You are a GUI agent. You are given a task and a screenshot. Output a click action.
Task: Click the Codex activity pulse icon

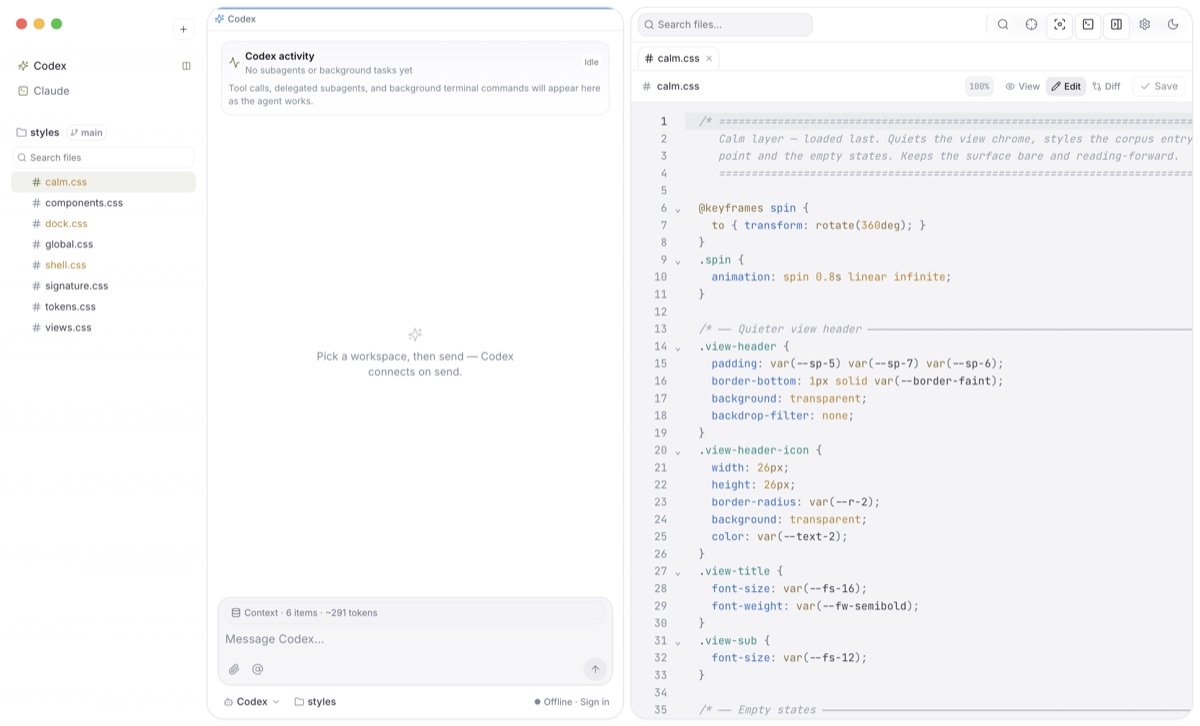click(234, 62)
